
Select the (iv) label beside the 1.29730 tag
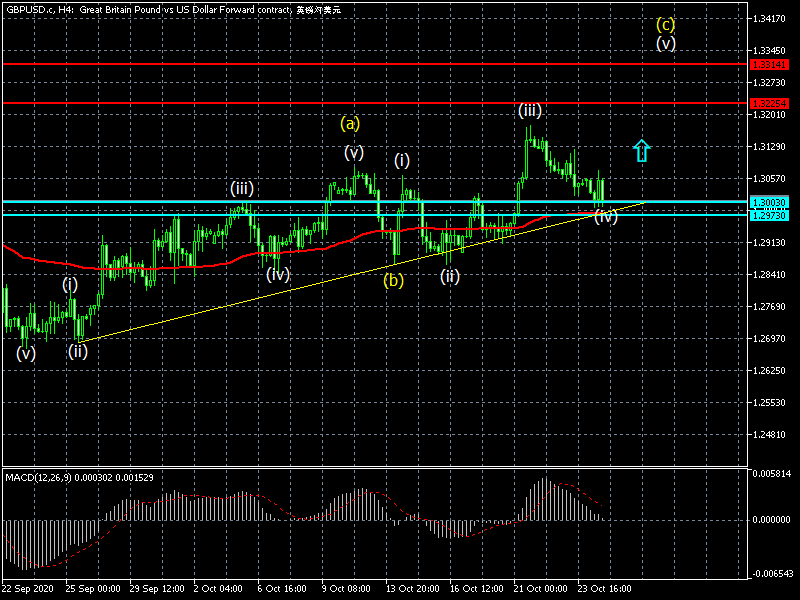point(606,217)
